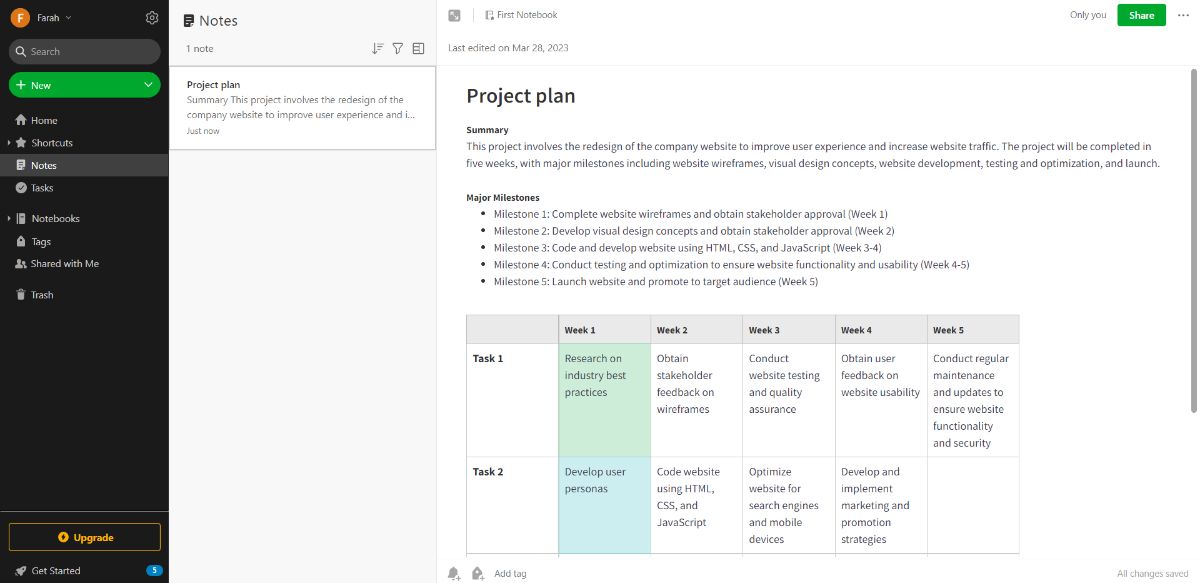Share the note with the green button

click(1141, 15)
